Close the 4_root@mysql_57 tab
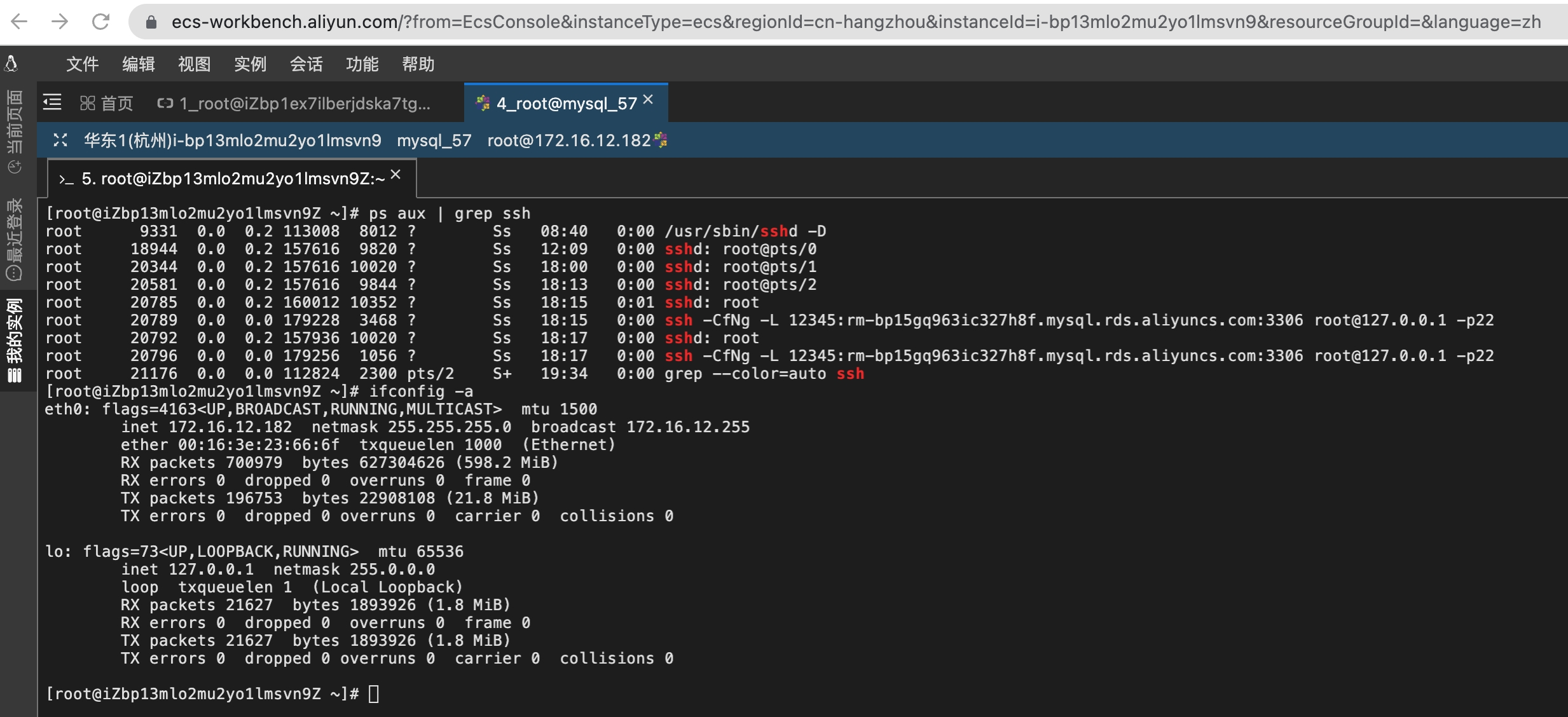Image resolution: width=1568 pixels, height=717 pixels. (x=648, y=100)
